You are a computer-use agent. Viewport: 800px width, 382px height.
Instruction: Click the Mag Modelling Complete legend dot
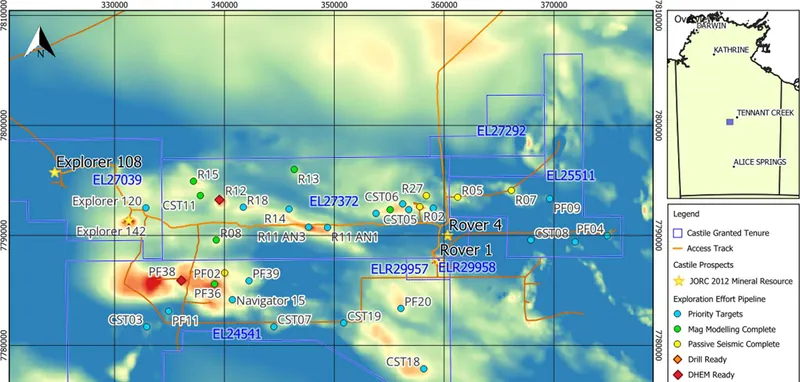(x=679, y=329)
